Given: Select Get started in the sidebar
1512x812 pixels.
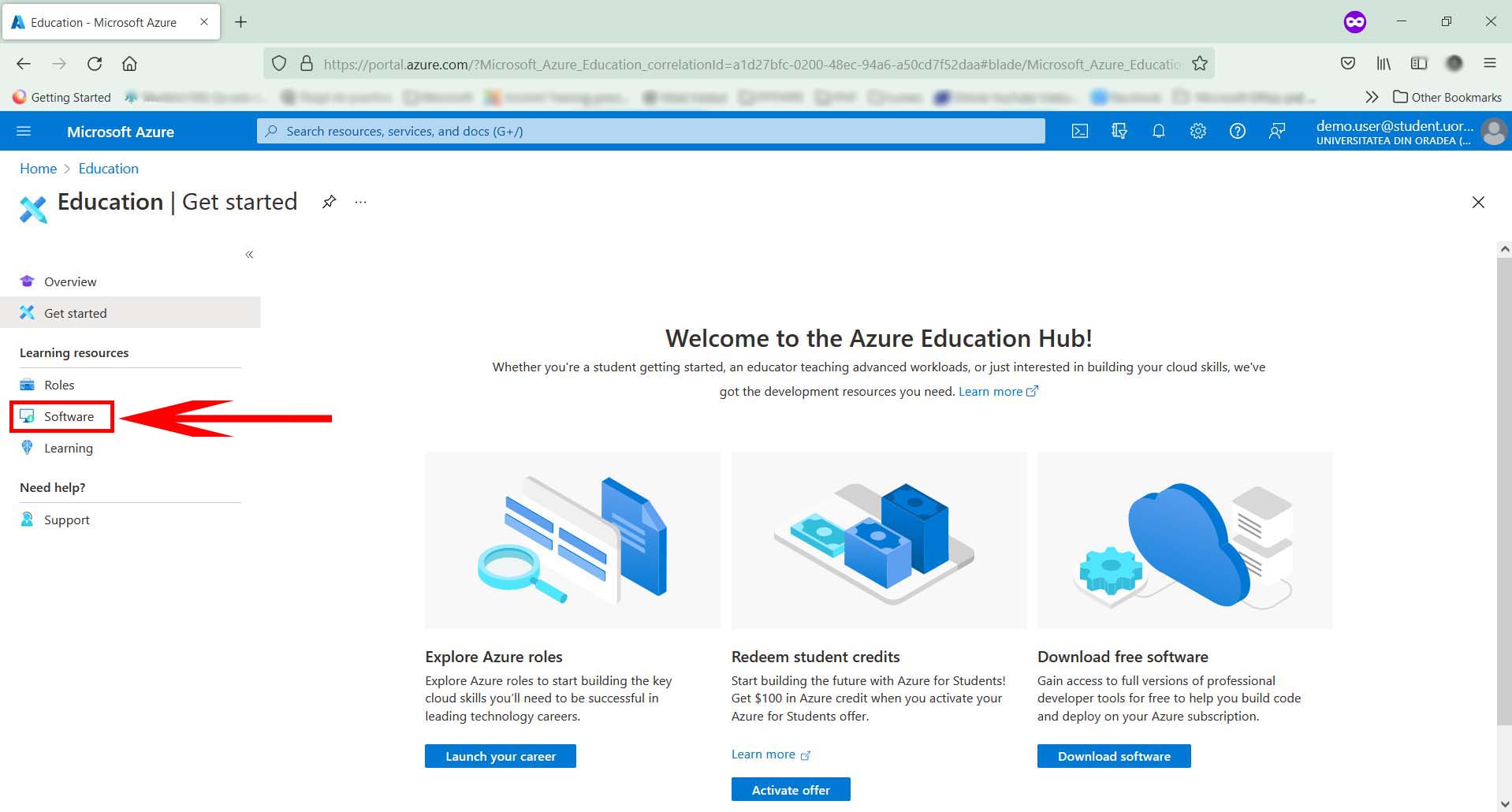Looking at the screenshot, I should 130,312.
